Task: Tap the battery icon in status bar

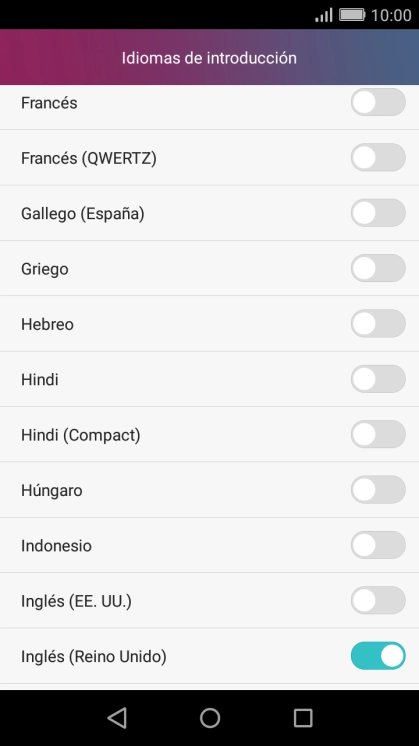Action: [352, 15]
